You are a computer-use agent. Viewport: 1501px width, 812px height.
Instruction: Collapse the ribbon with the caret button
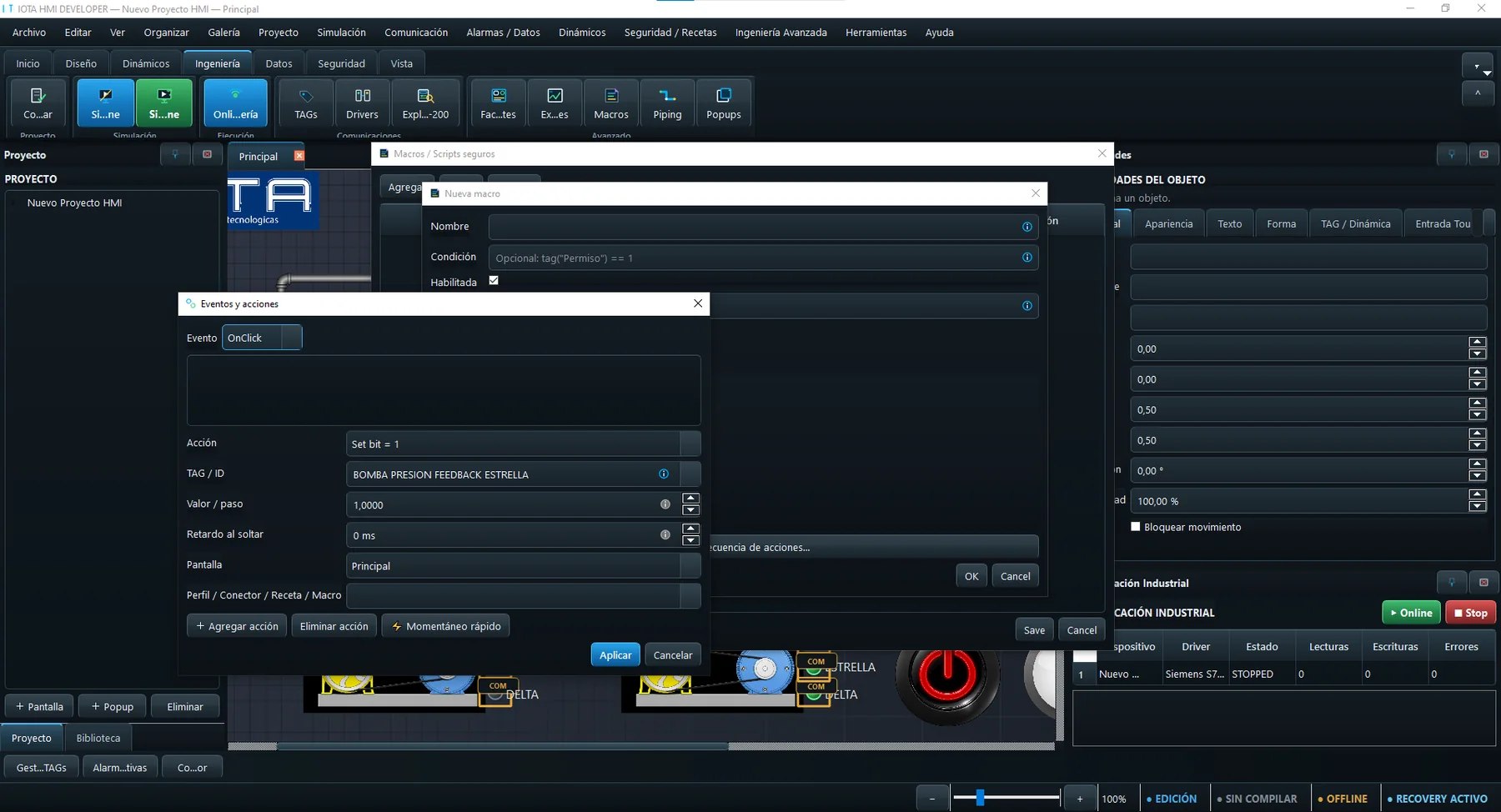point(1478,93)
